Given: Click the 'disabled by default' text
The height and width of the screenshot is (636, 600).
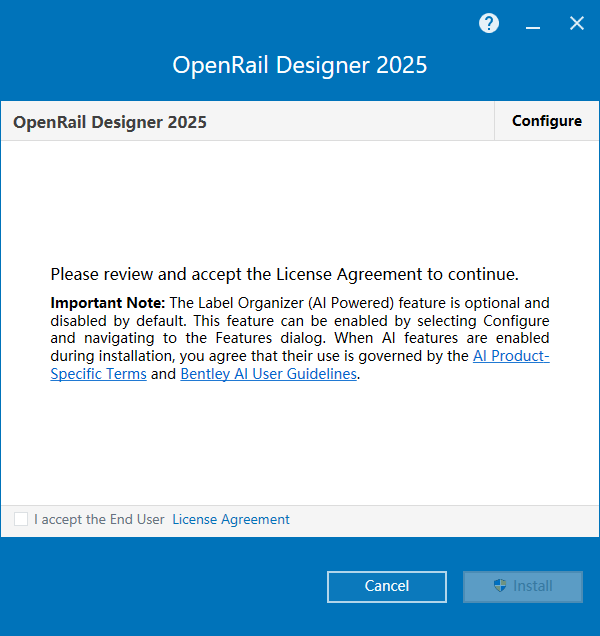Looking at the screenshot, I should [102, 320].
